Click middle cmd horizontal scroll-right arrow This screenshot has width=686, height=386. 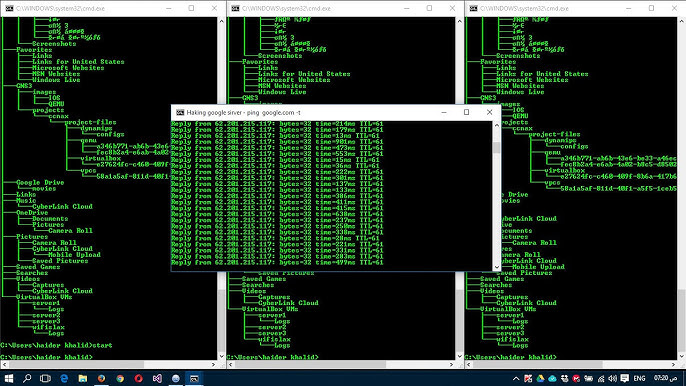coord(452,364)
